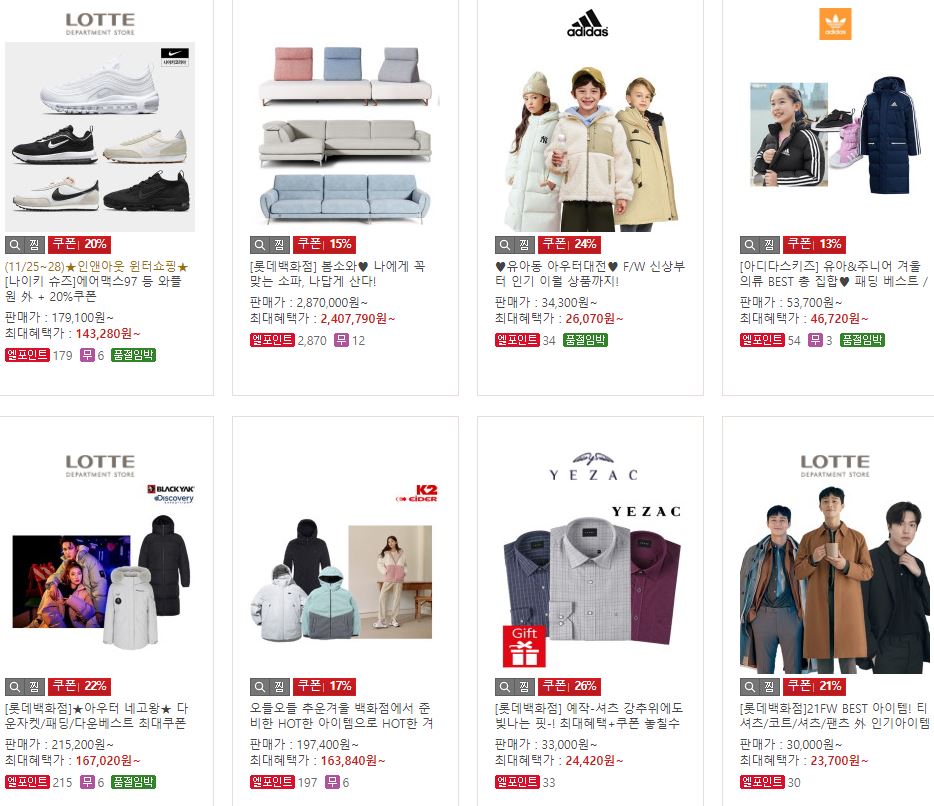This screenshot has height=806, width=934.
Task: Open the 봄소와 sofa title link
Action: point(337,273)
